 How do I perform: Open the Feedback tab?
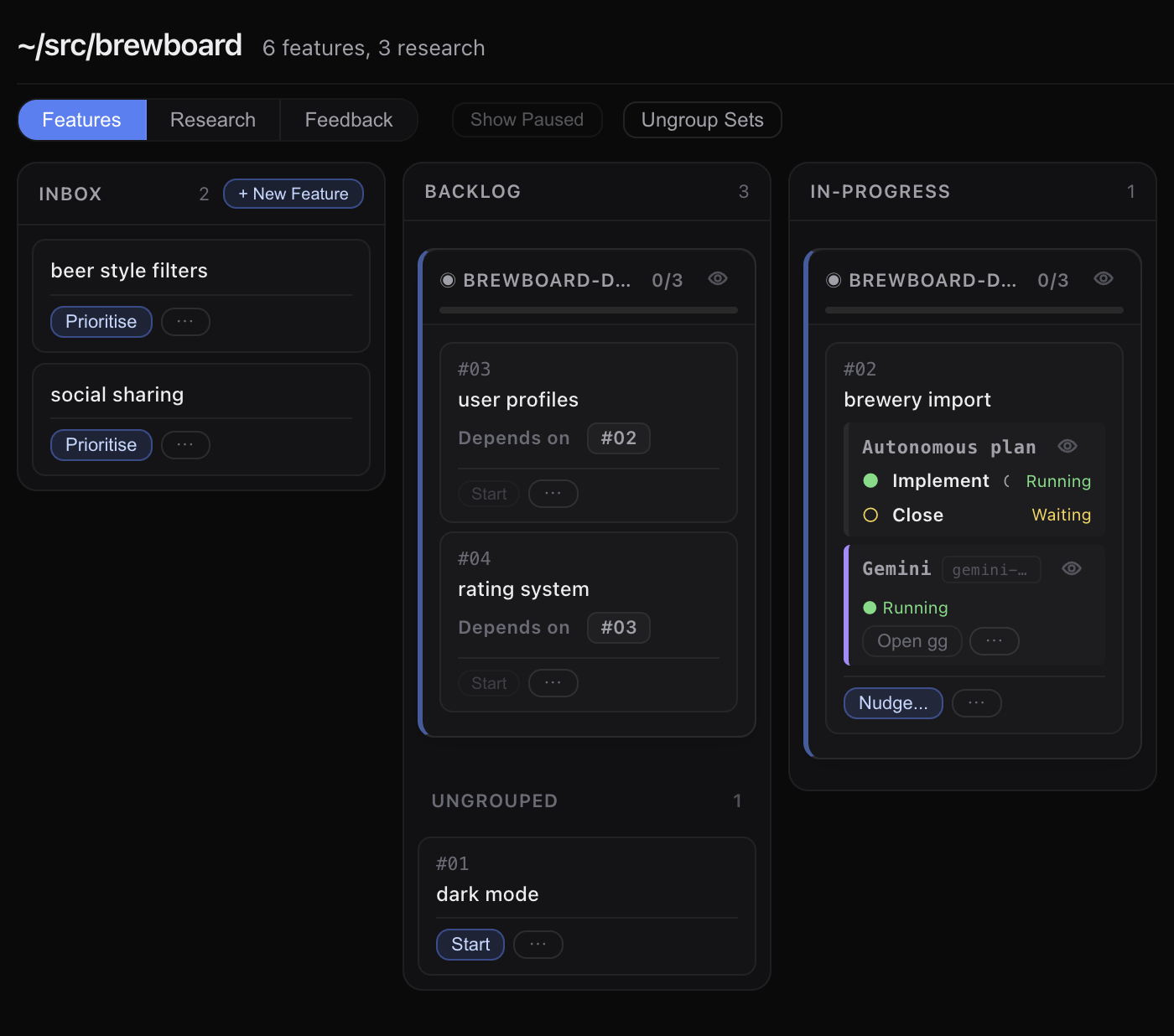click(349, 120)
